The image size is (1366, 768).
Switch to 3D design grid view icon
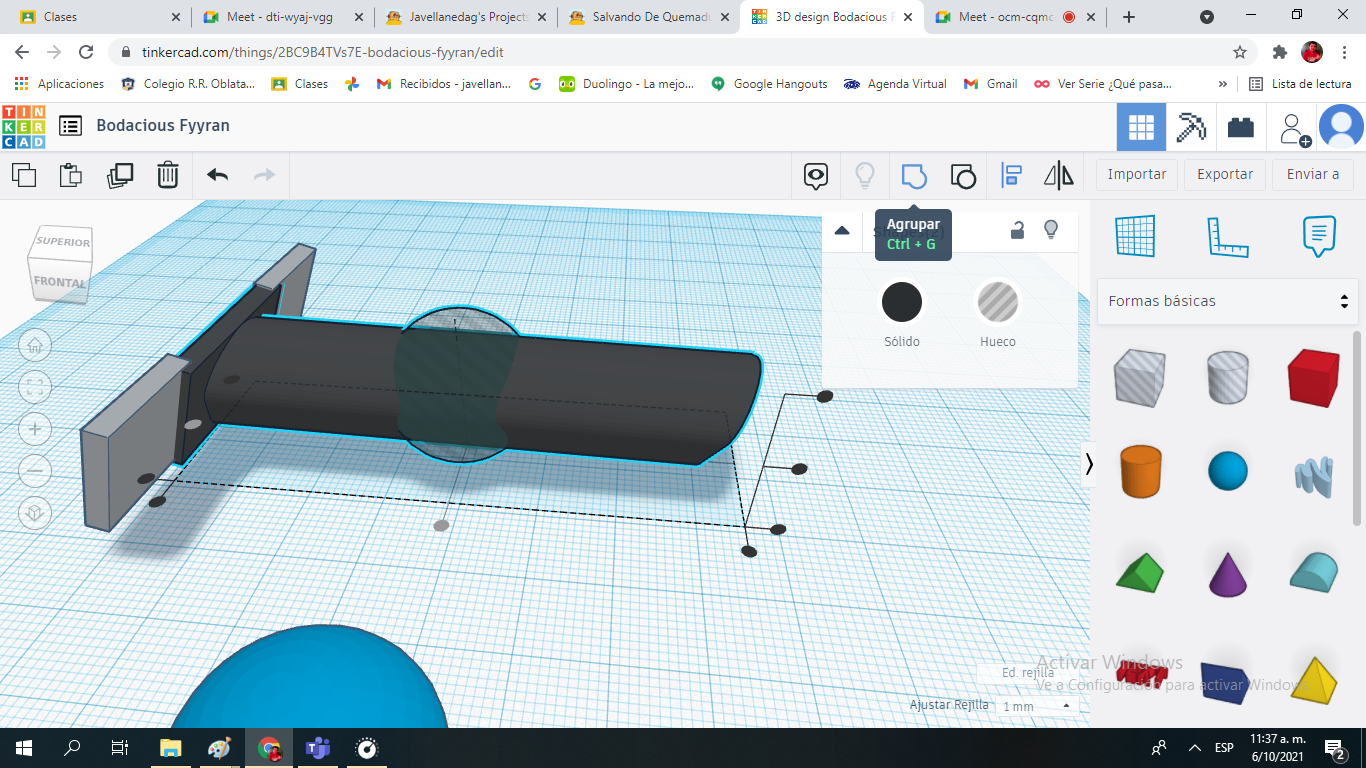[1141, 127]
